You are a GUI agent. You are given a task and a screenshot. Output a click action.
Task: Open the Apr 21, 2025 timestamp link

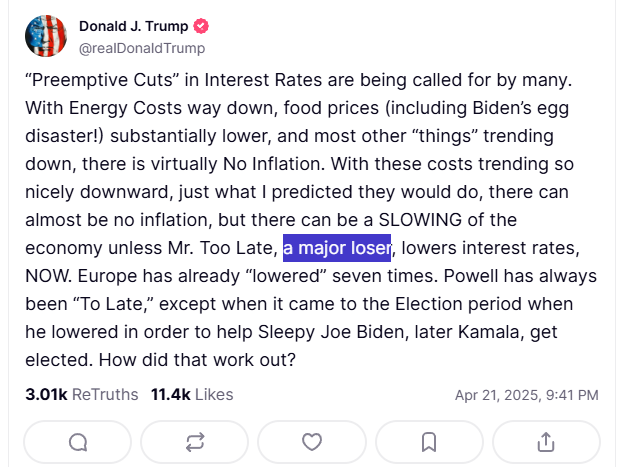click(x=527, y=395)
